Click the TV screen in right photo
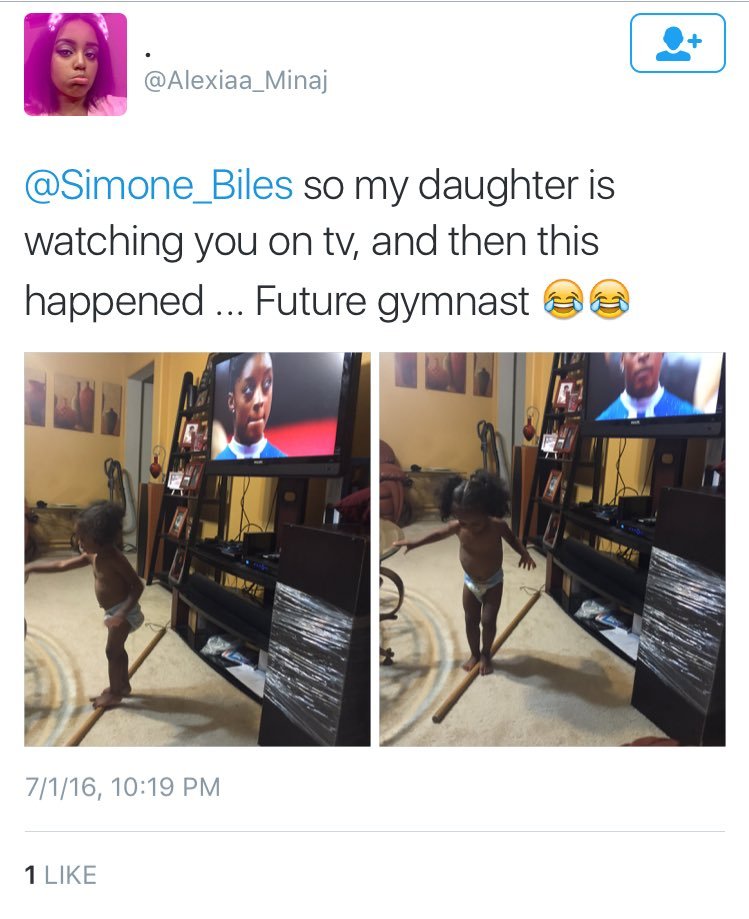The width and height of the screenshot is (749, 919). 655,386
